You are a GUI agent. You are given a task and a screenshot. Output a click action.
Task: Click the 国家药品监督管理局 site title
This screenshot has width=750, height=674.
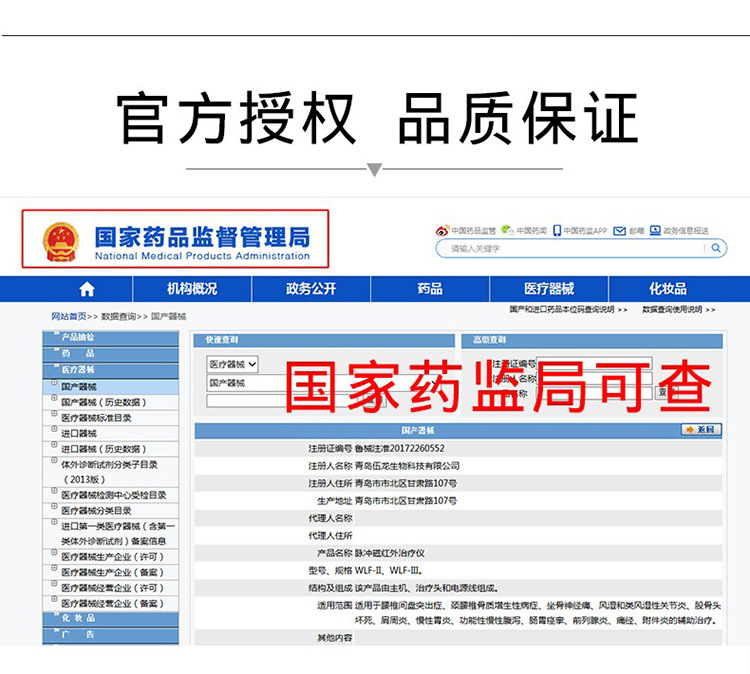click(x=202, y=237)
